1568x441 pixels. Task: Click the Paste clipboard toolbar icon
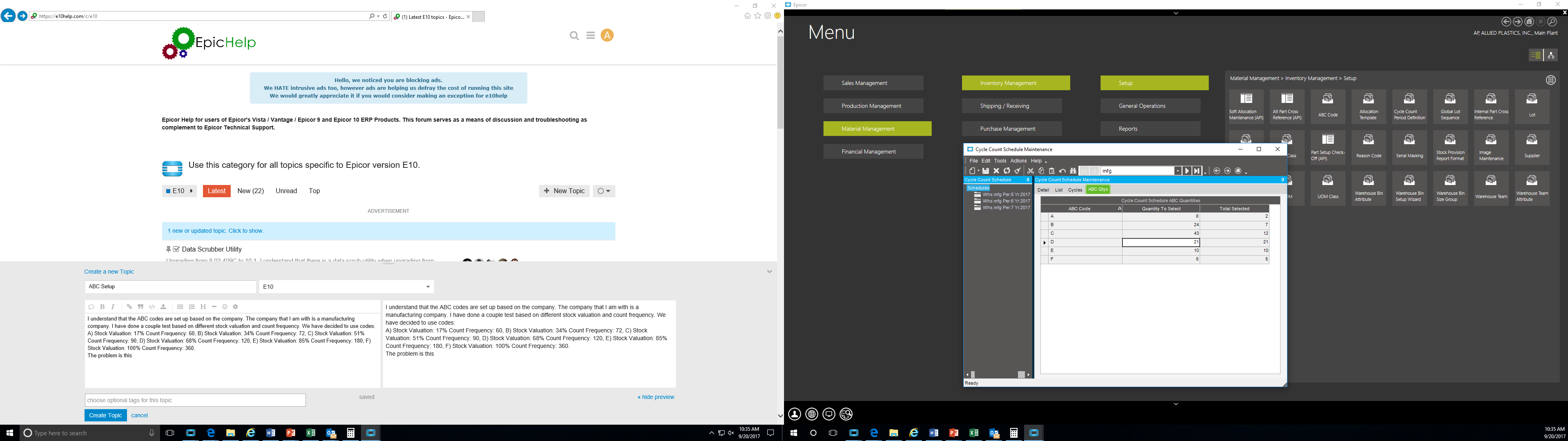1052,171
